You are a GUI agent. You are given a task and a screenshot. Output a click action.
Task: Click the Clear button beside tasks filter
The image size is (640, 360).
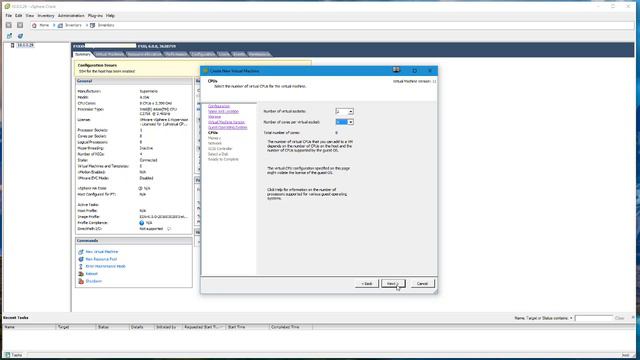[619, 318]
